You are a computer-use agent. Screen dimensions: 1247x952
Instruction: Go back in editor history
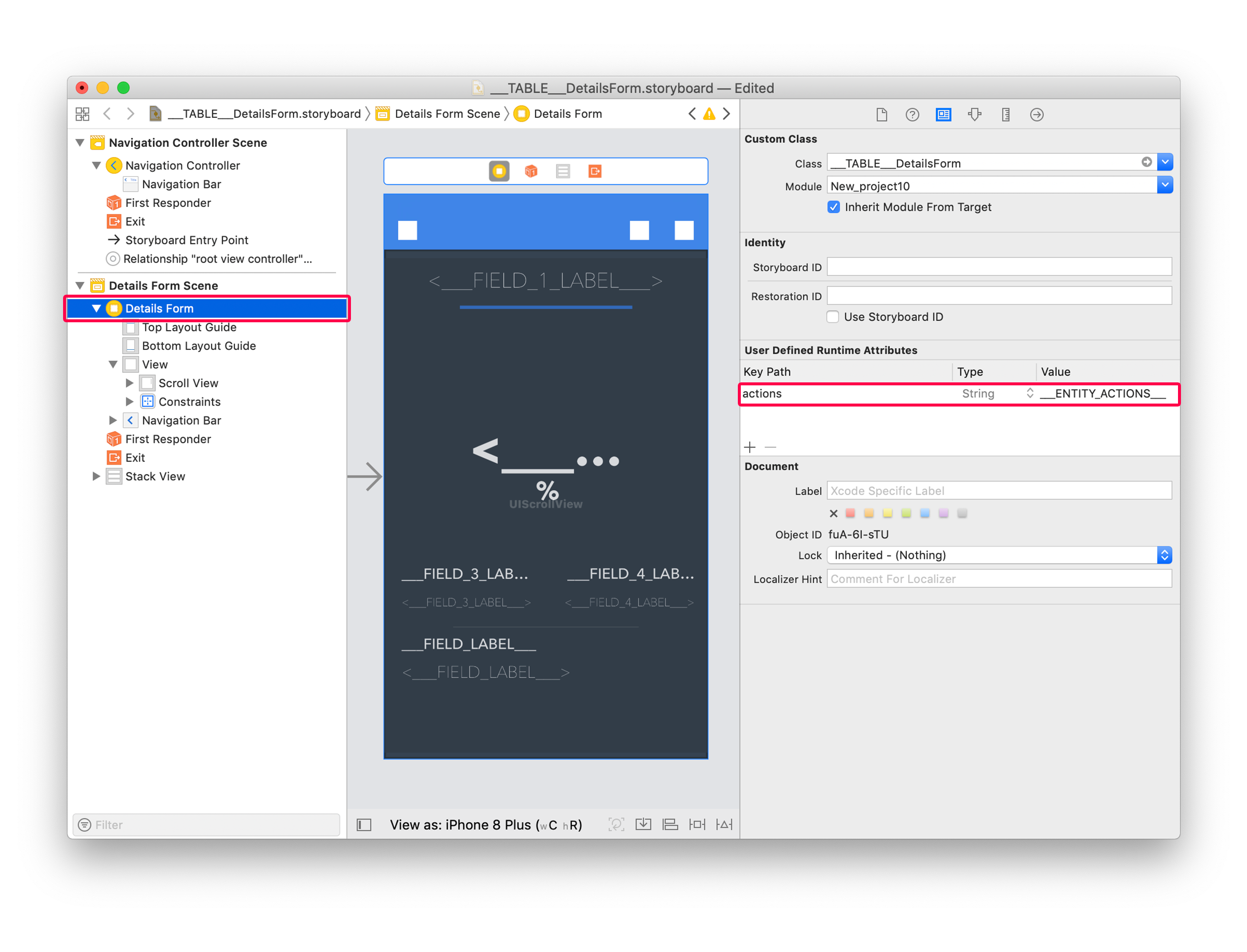[x=106, y=114]
